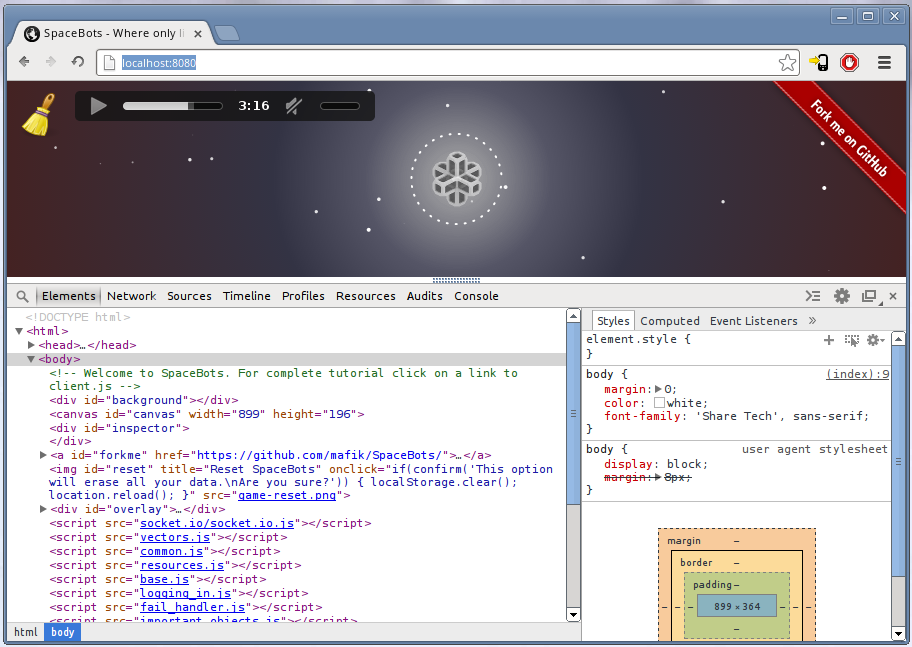Click the New Style Rule plus icon

tap(828, 340)
